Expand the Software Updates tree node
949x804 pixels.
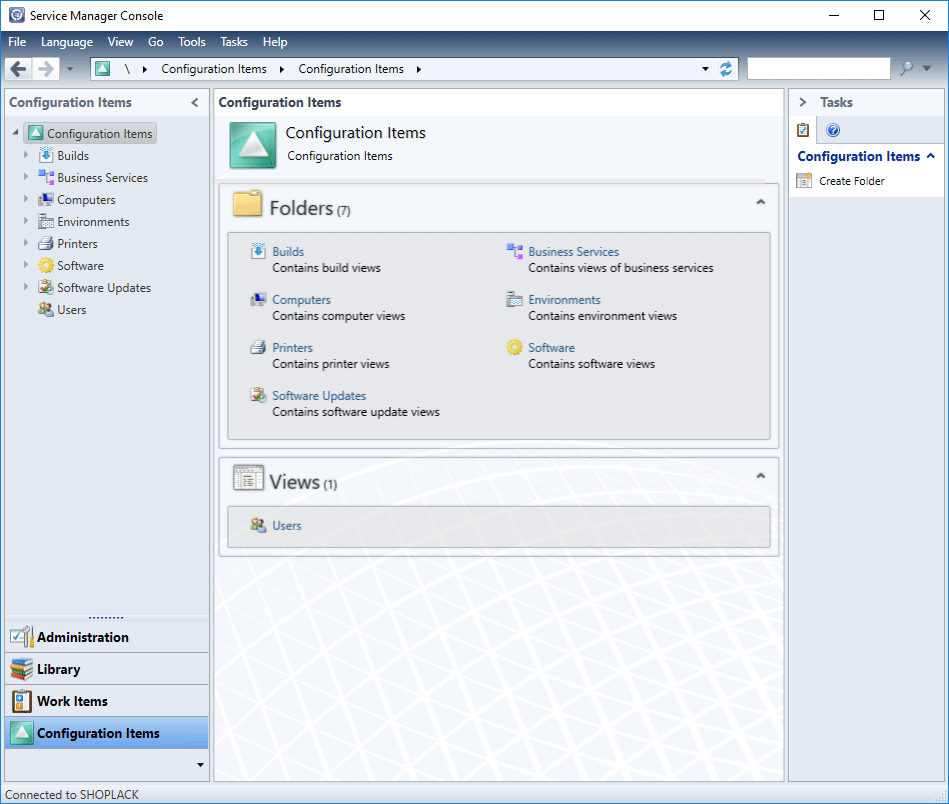click(x=26, y=286)
